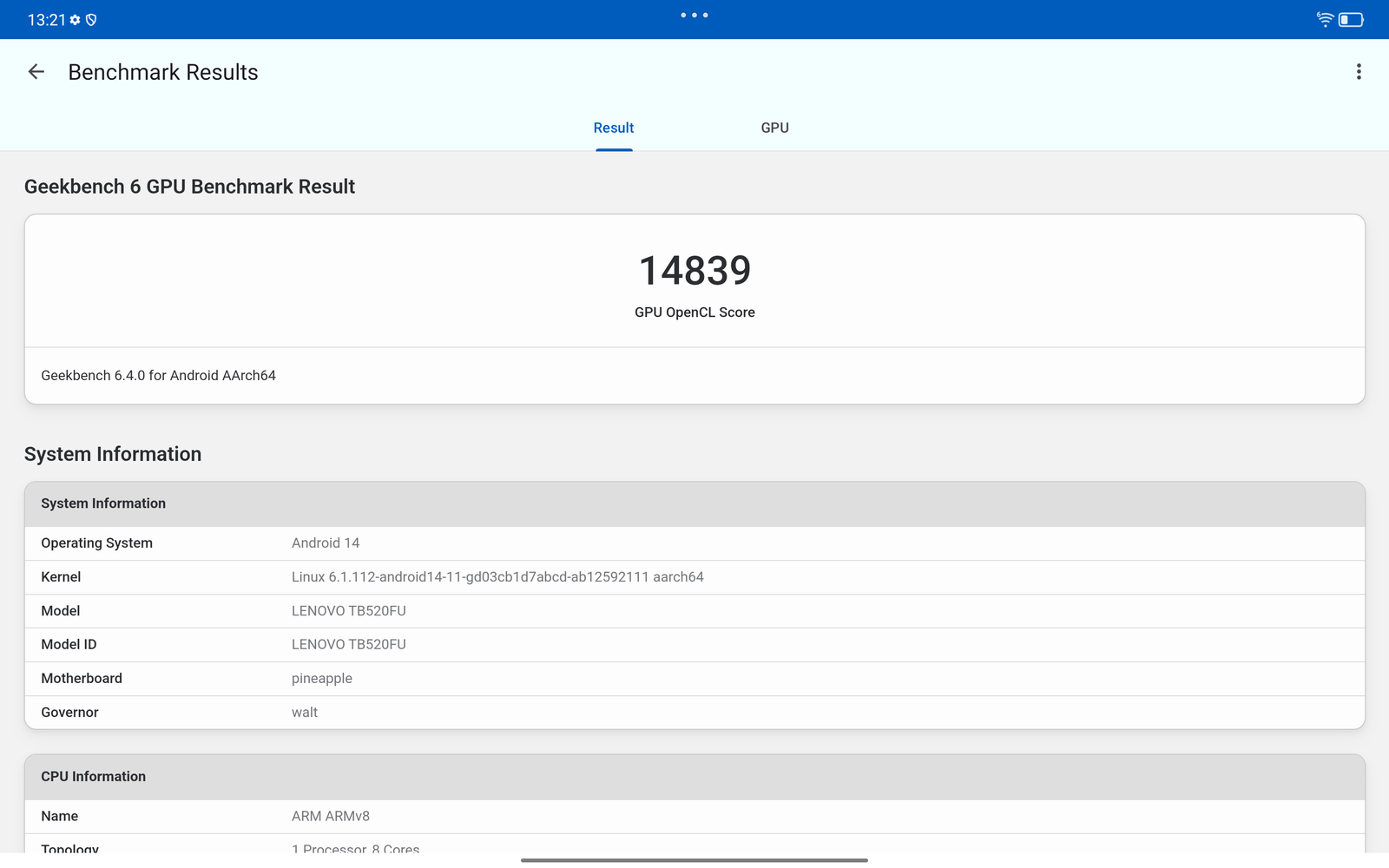Select the Operating System row

click(x=694, y=543)
